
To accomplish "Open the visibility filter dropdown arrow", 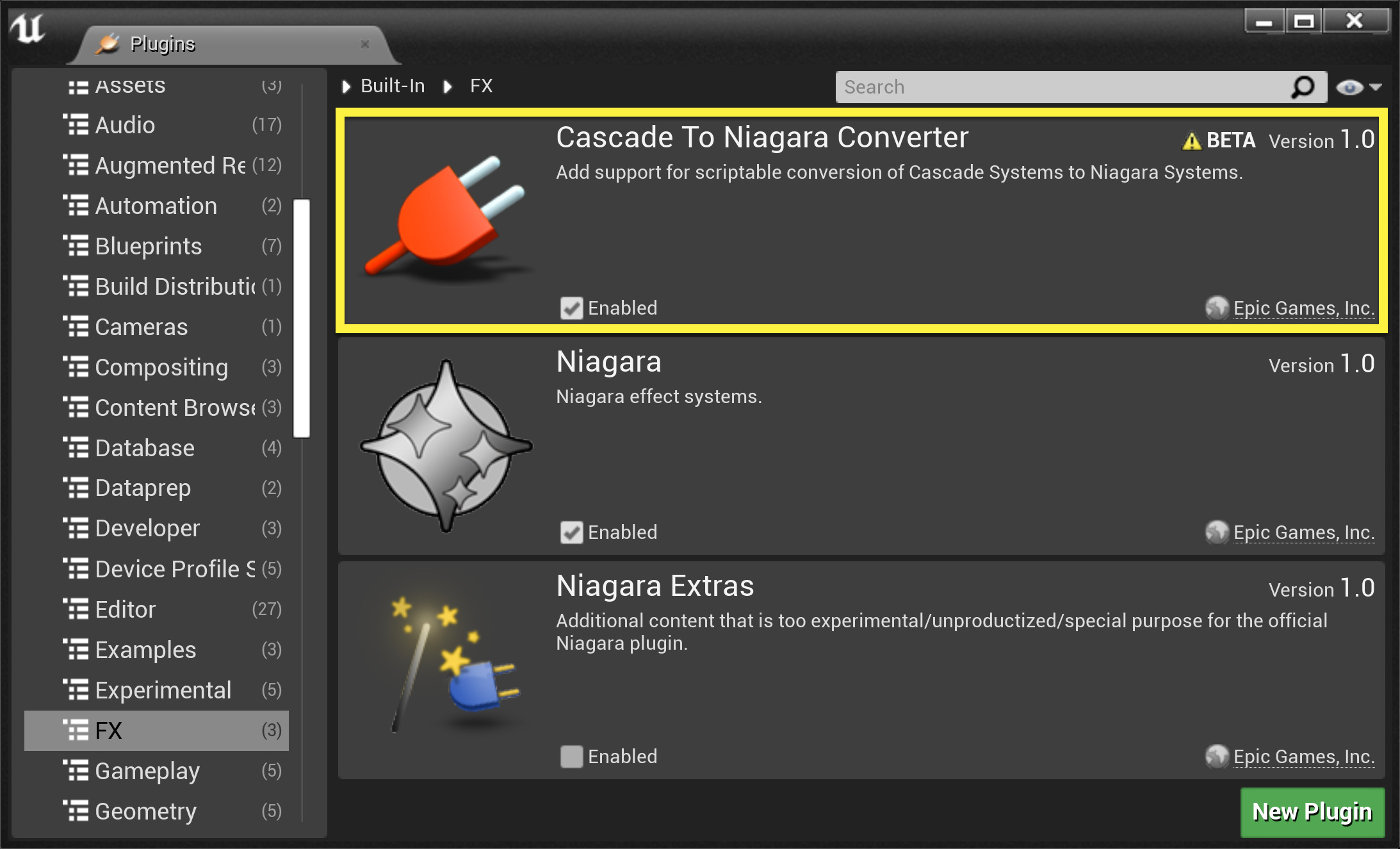I will (x=1376, y=87).
